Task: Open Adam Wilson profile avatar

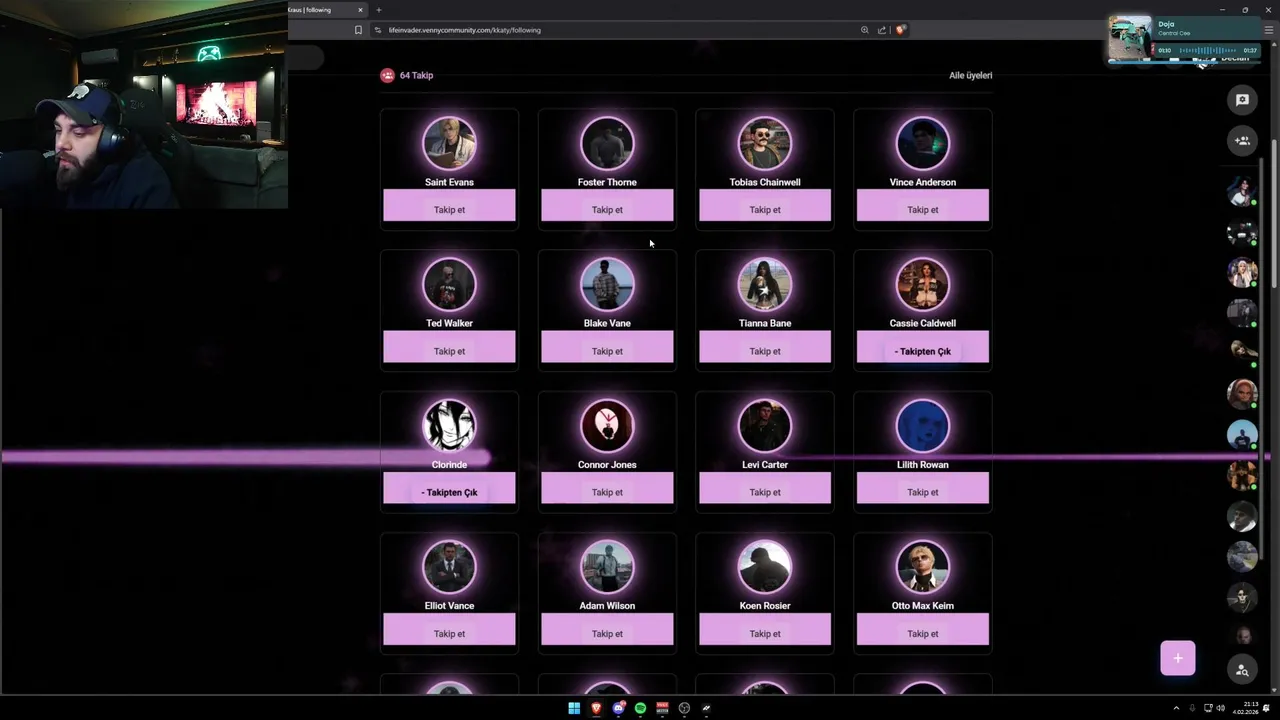Action: (x=607, y=567)
